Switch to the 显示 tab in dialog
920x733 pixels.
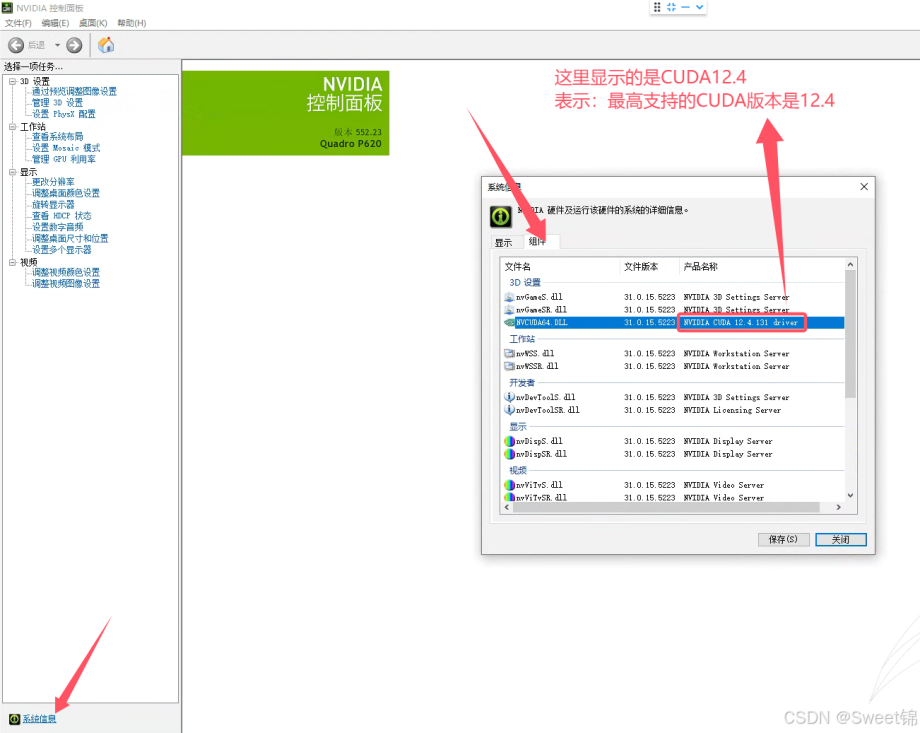503,242
